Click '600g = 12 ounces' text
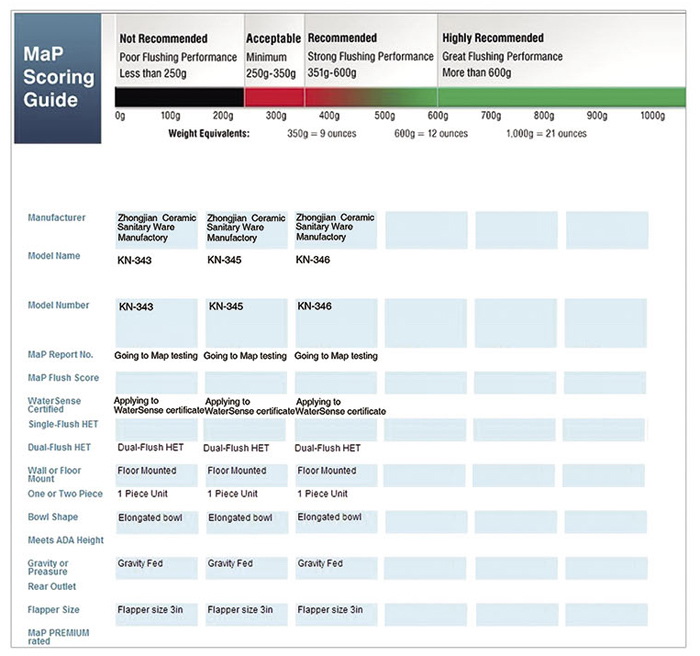This screenshot has width=700, height=656. (431, 134)
